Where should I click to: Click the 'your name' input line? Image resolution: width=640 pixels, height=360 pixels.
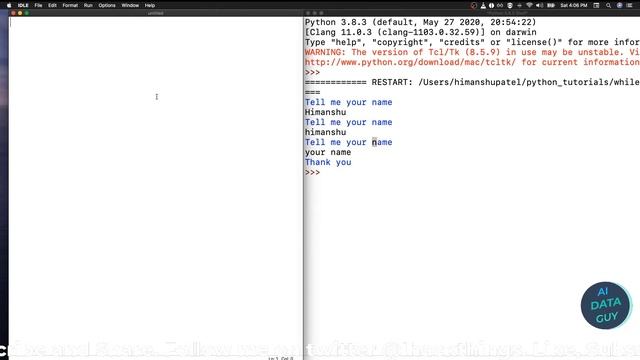tap(328, 152)
